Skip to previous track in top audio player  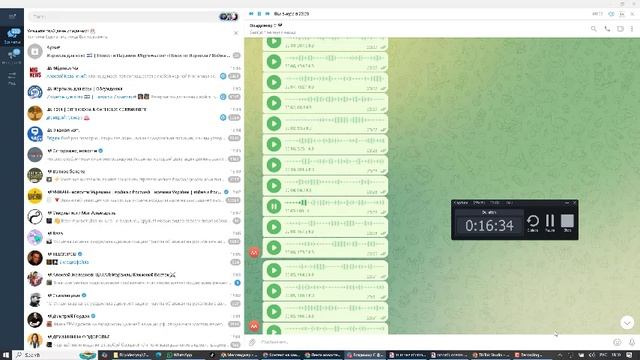(251, 14)
